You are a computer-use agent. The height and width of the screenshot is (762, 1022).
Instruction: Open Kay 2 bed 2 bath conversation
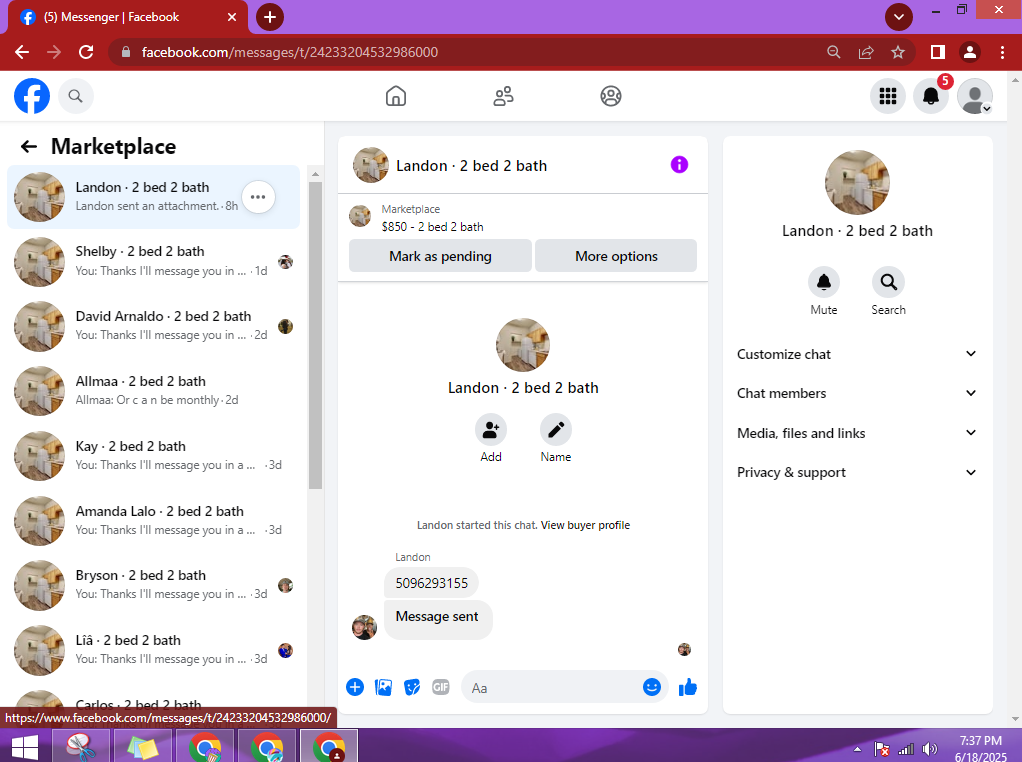tap(154, 456)
